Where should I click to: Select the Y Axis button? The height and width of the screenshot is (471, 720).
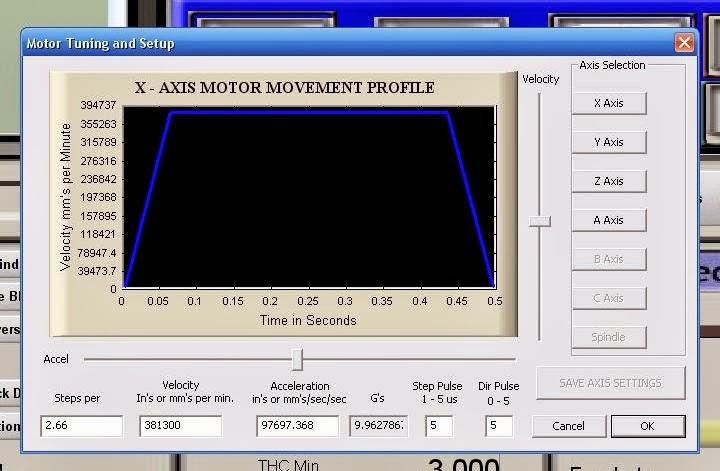[609, 142]
